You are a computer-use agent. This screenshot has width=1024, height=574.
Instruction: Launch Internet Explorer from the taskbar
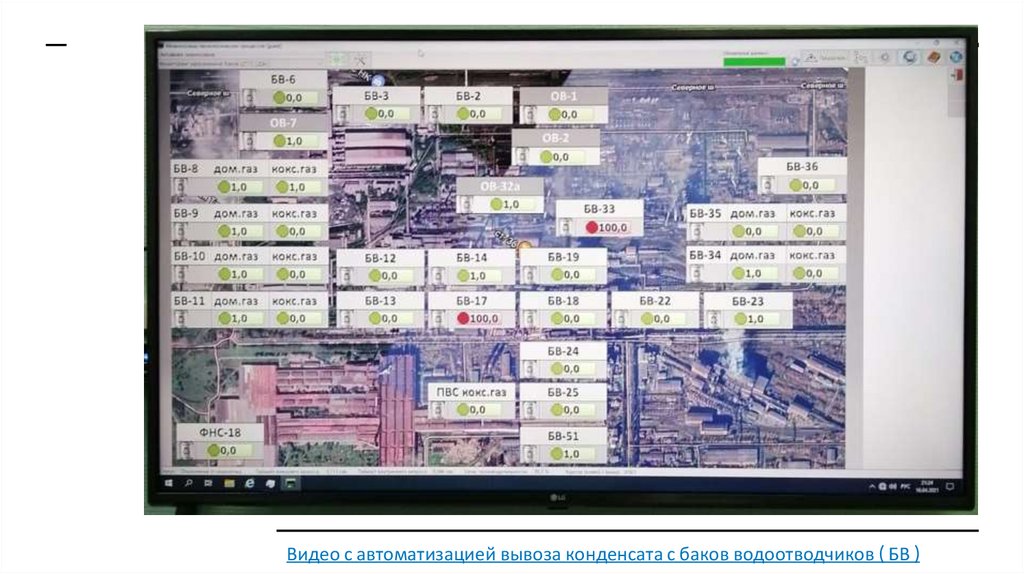pyautogui.click(x=249, y=484)
